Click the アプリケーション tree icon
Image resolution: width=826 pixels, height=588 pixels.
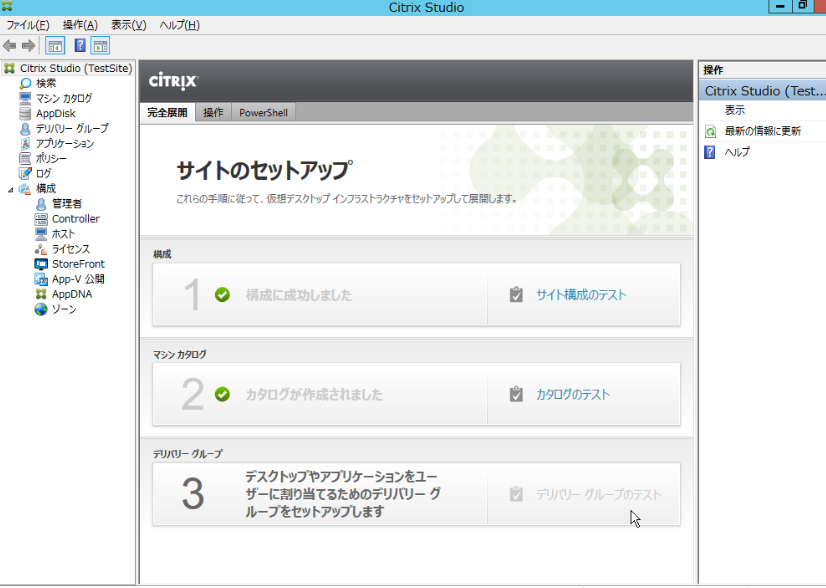pos(25,143)
